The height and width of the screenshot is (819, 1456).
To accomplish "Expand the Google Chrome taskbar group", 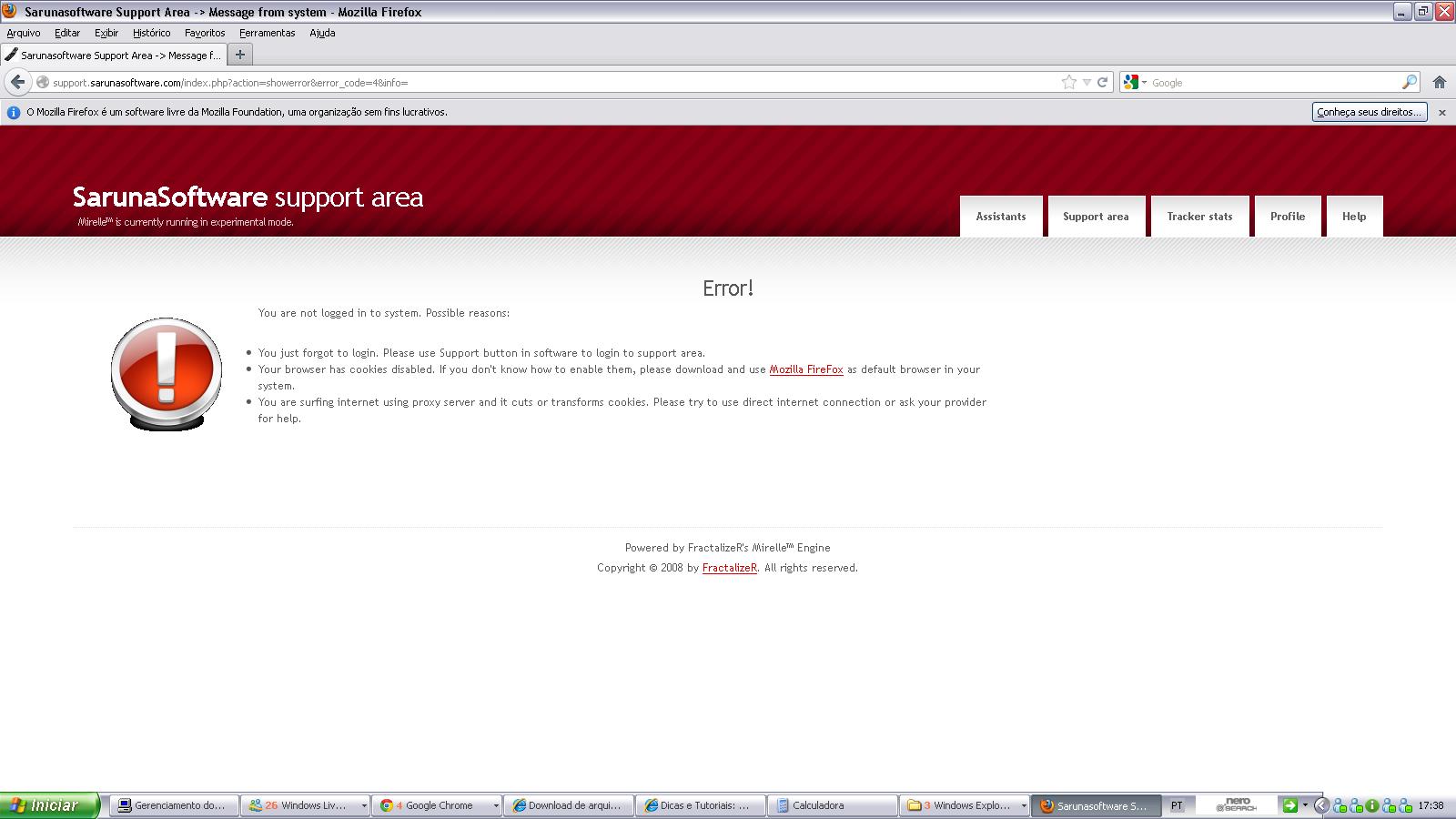I will click(496, 805).
